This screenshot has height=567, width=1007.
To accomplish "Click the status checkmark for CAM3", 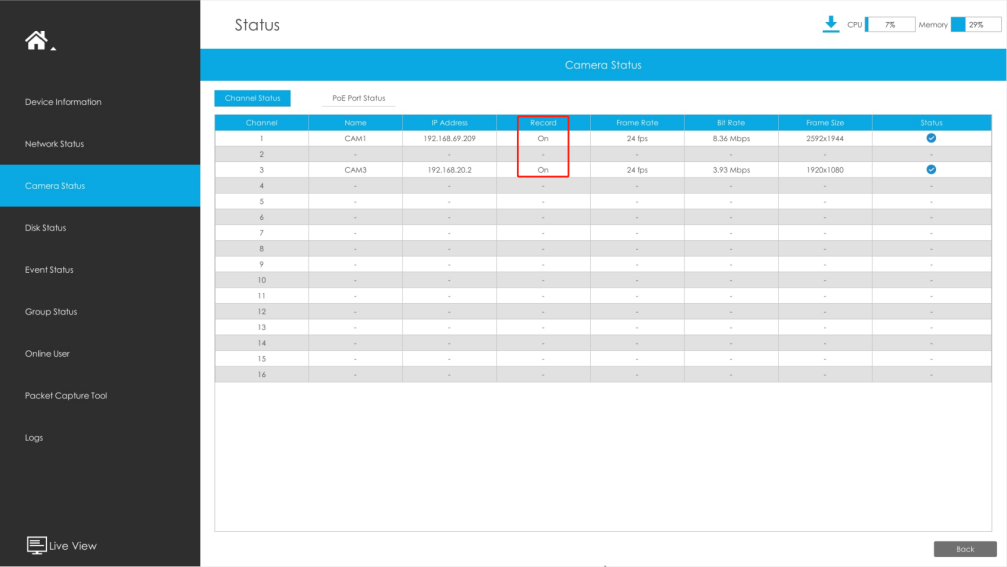I will pos(931,170).
